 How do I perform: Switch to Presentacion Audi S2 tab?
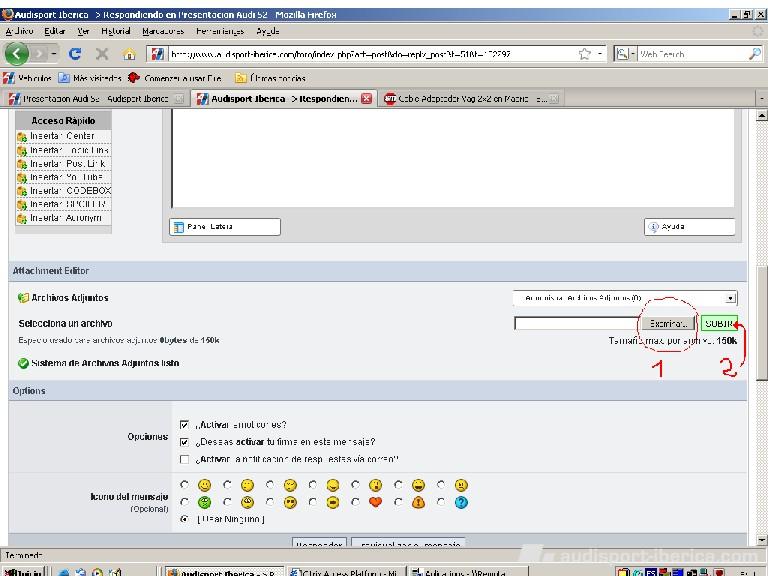[96, 98]
